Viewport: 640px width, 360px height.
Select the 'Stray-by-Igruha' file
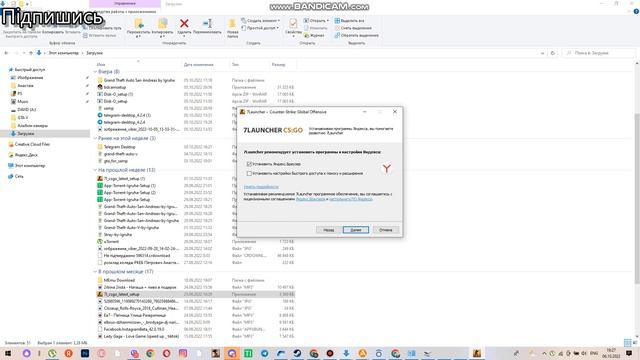point(118,235)
